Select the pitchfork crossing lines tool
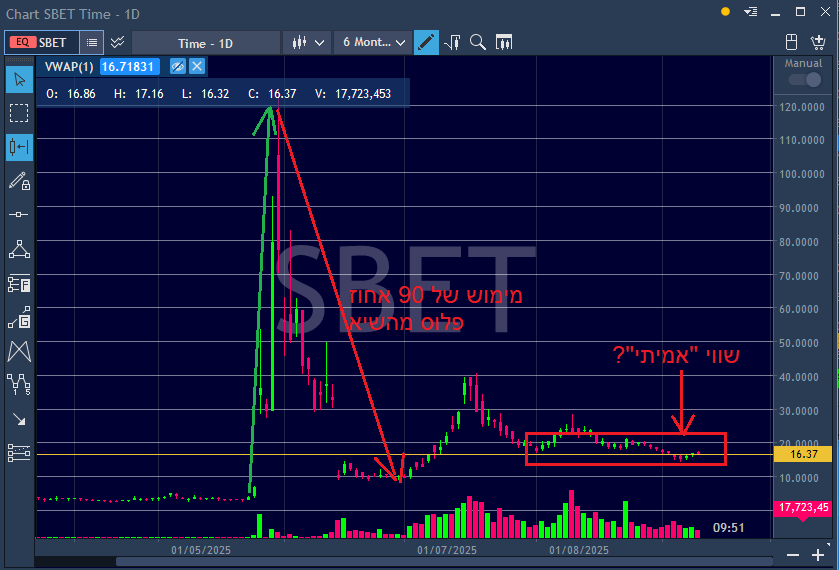 coord(19,351)
